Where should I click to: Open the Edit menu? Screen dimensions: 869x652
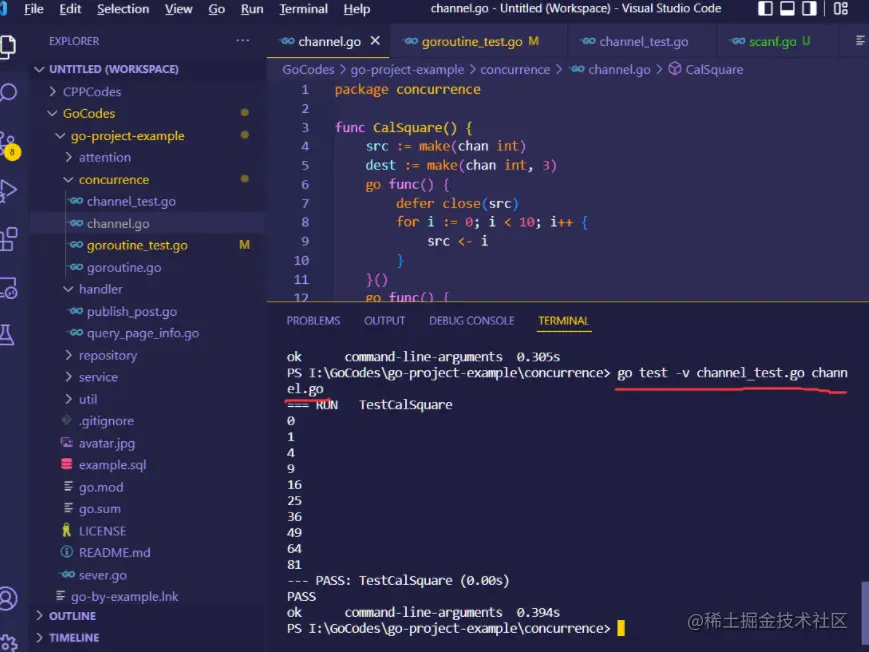(x=70, y=9)
